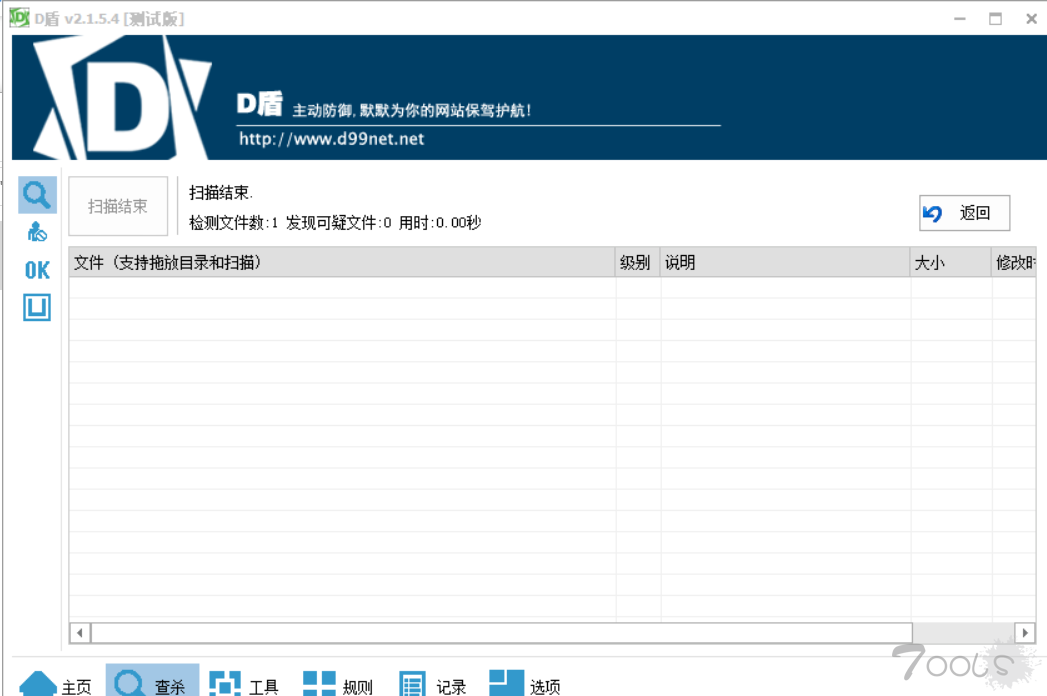Close the D盾 window
The image size is (1047, 696).
pyautogui.click(x=1032, y=19)
